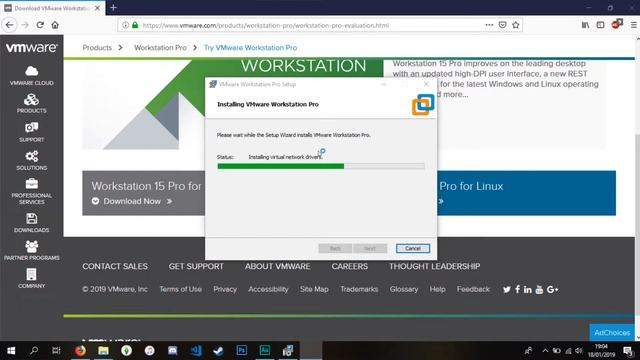640x360 pixels.
Task: Open VMware's Facebook page
Action: 518,289
